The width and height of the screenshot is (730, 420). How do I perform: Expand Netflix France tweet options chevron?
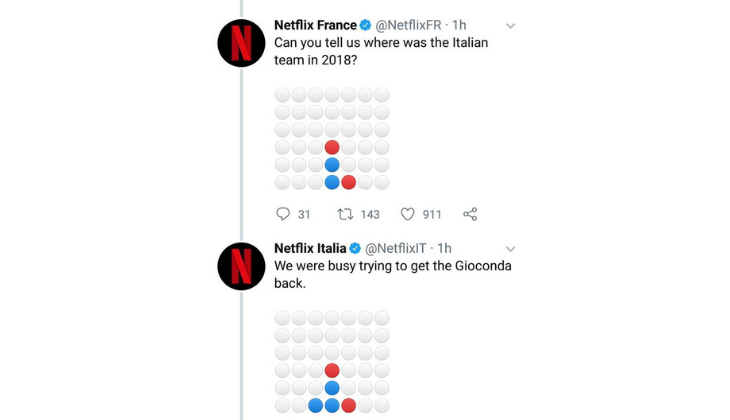tap(510, 26)
